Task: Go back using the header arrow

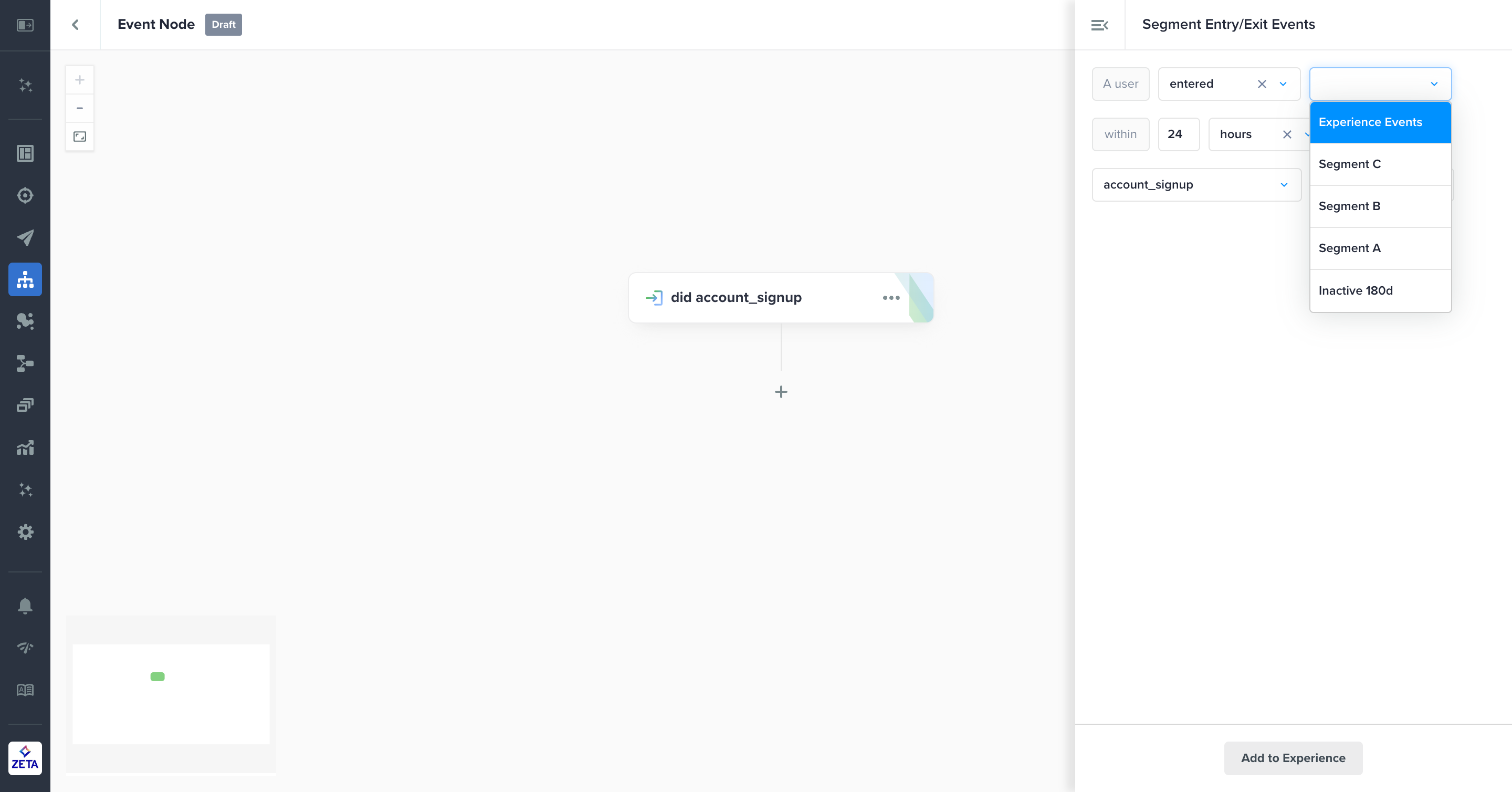Action: (x=75, y=25)
